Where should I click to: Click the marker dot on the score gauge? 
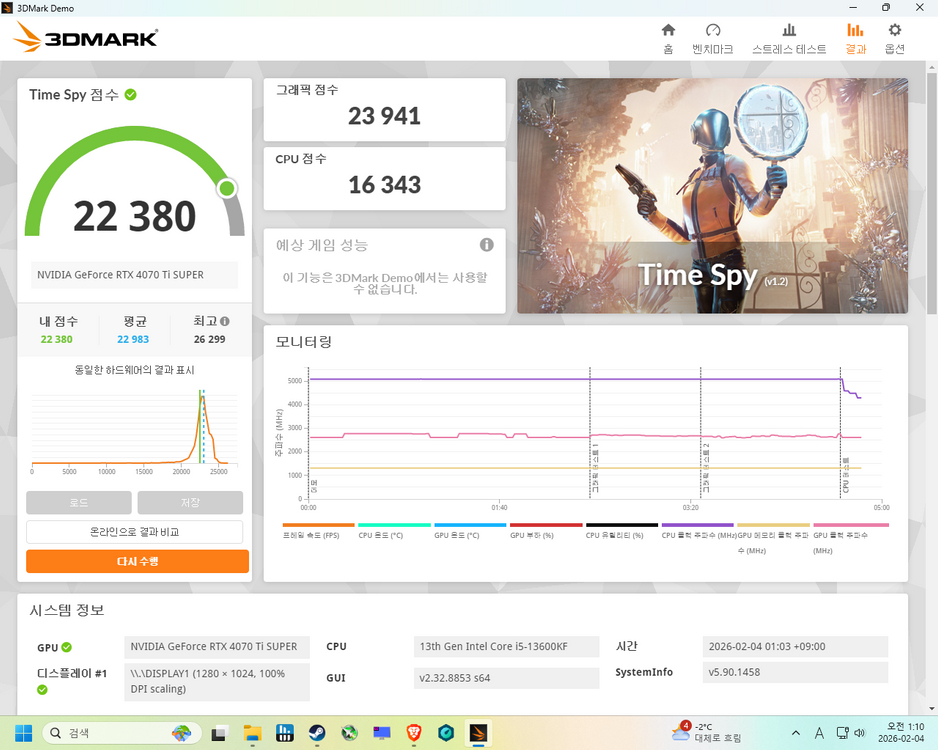(227, 188)
